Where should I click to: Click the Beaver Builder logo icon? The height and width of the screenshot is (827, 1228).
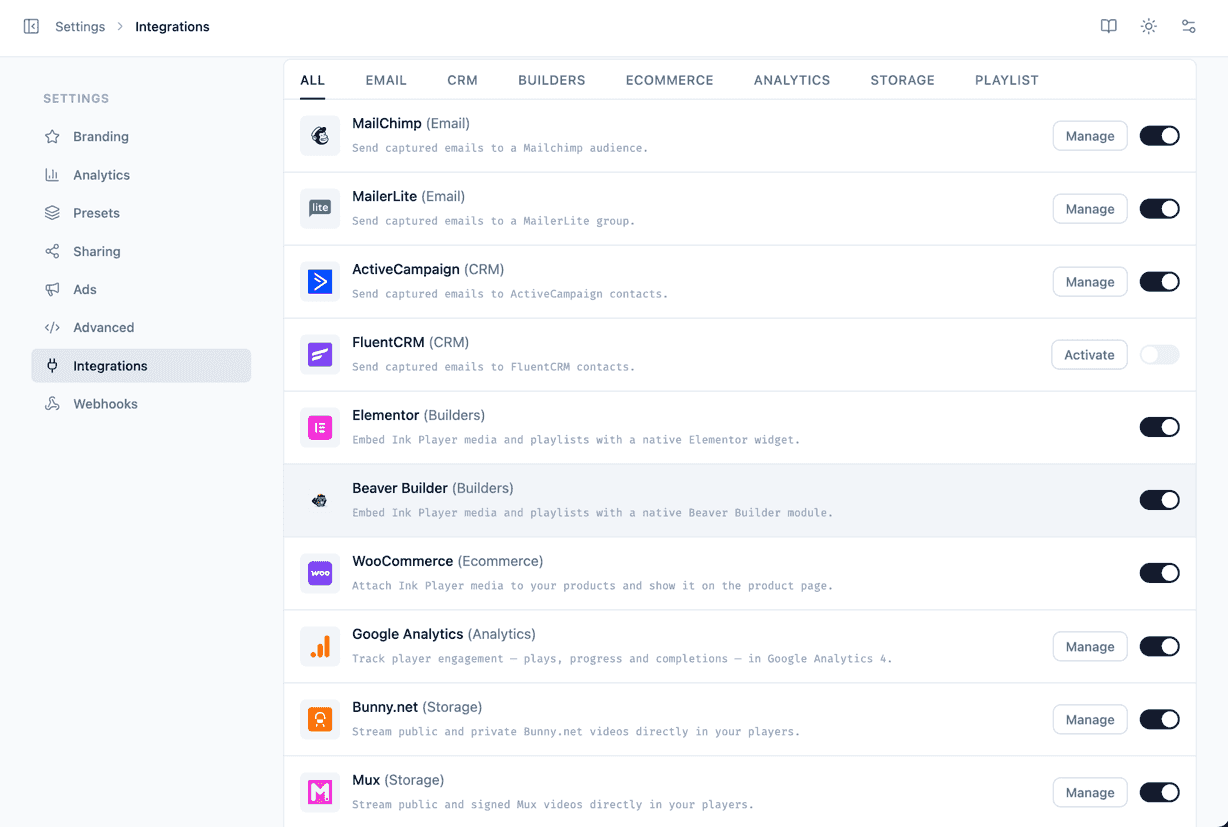[x=320, y=501]
